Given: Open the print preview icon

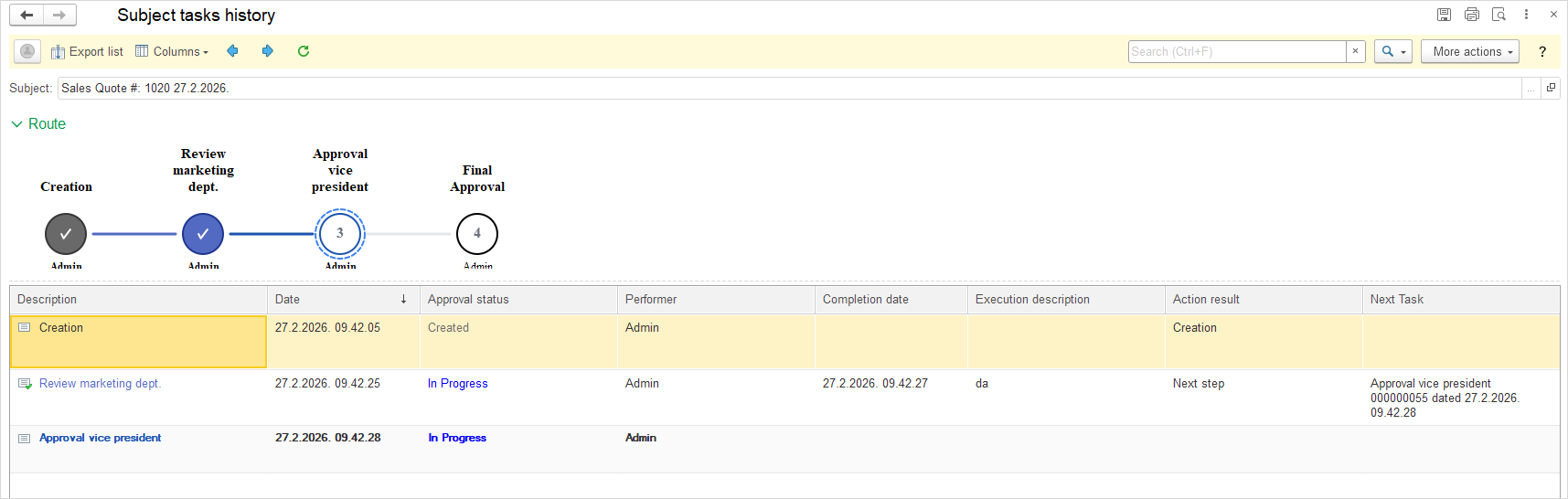Looking at the screenshot, I should point(1499,15).
